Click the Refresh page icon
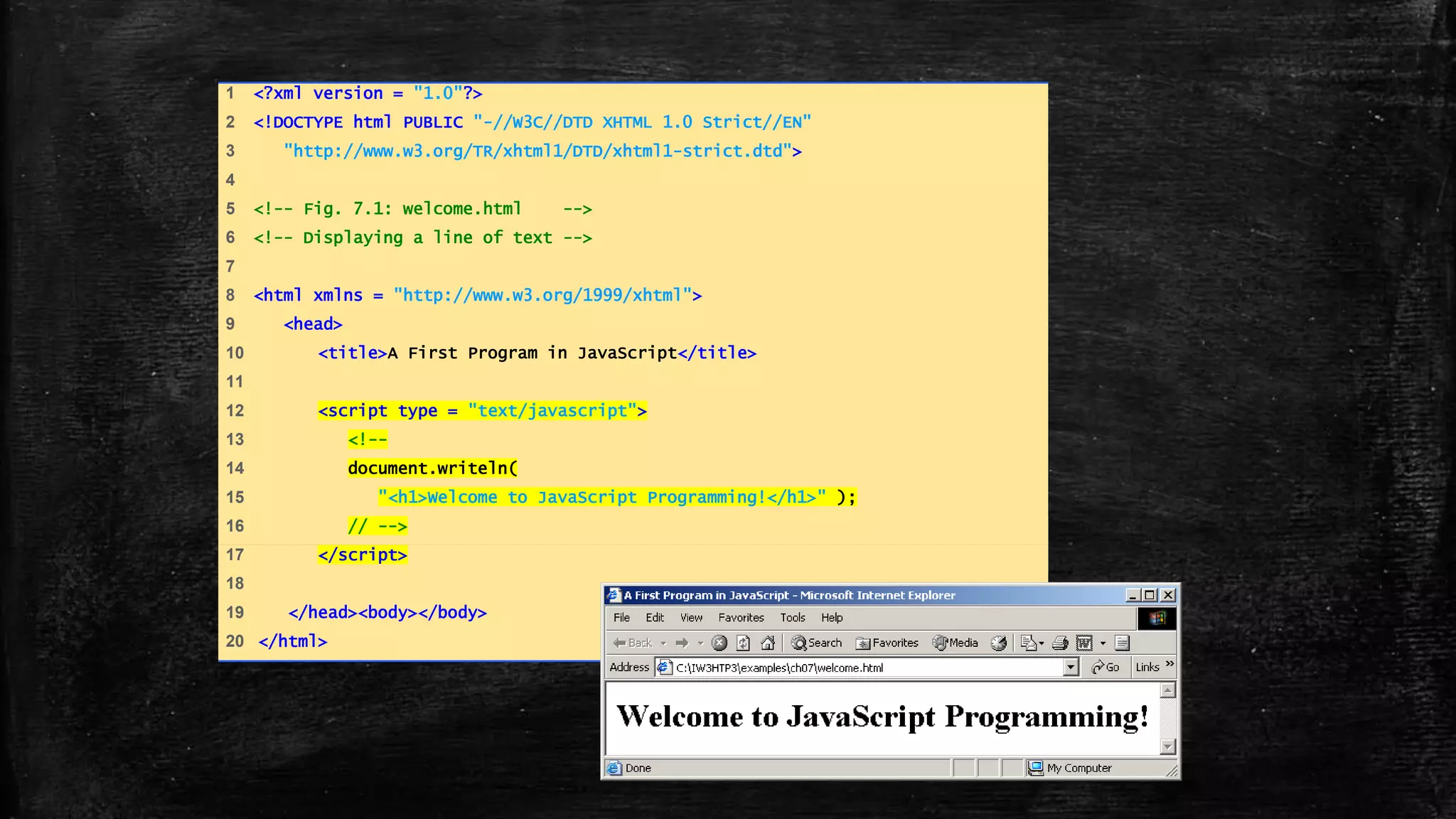This screenshot has height=819, width=1456. [x=744, y=643]
